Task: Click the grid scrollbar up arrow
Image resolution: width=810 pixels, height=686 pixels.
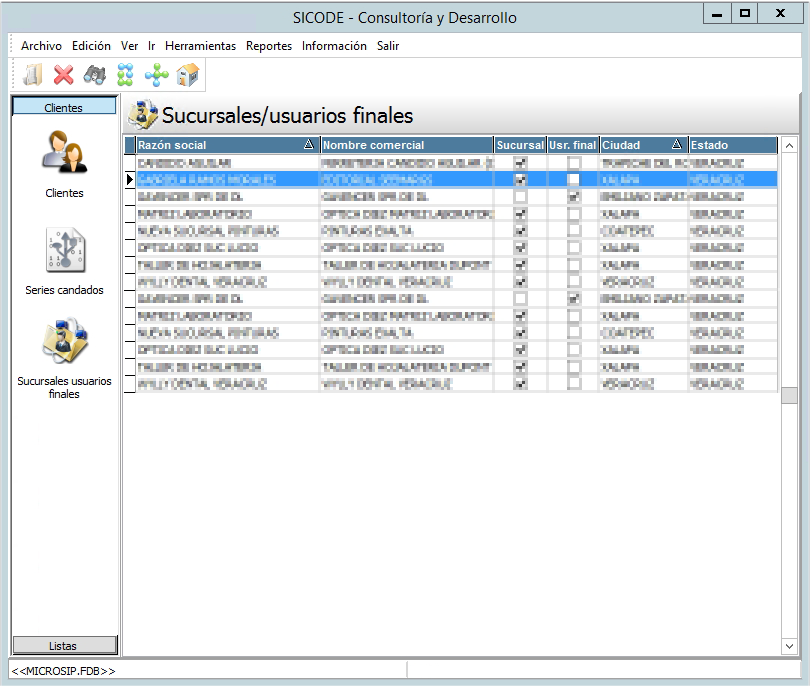Action: [789, 146]
